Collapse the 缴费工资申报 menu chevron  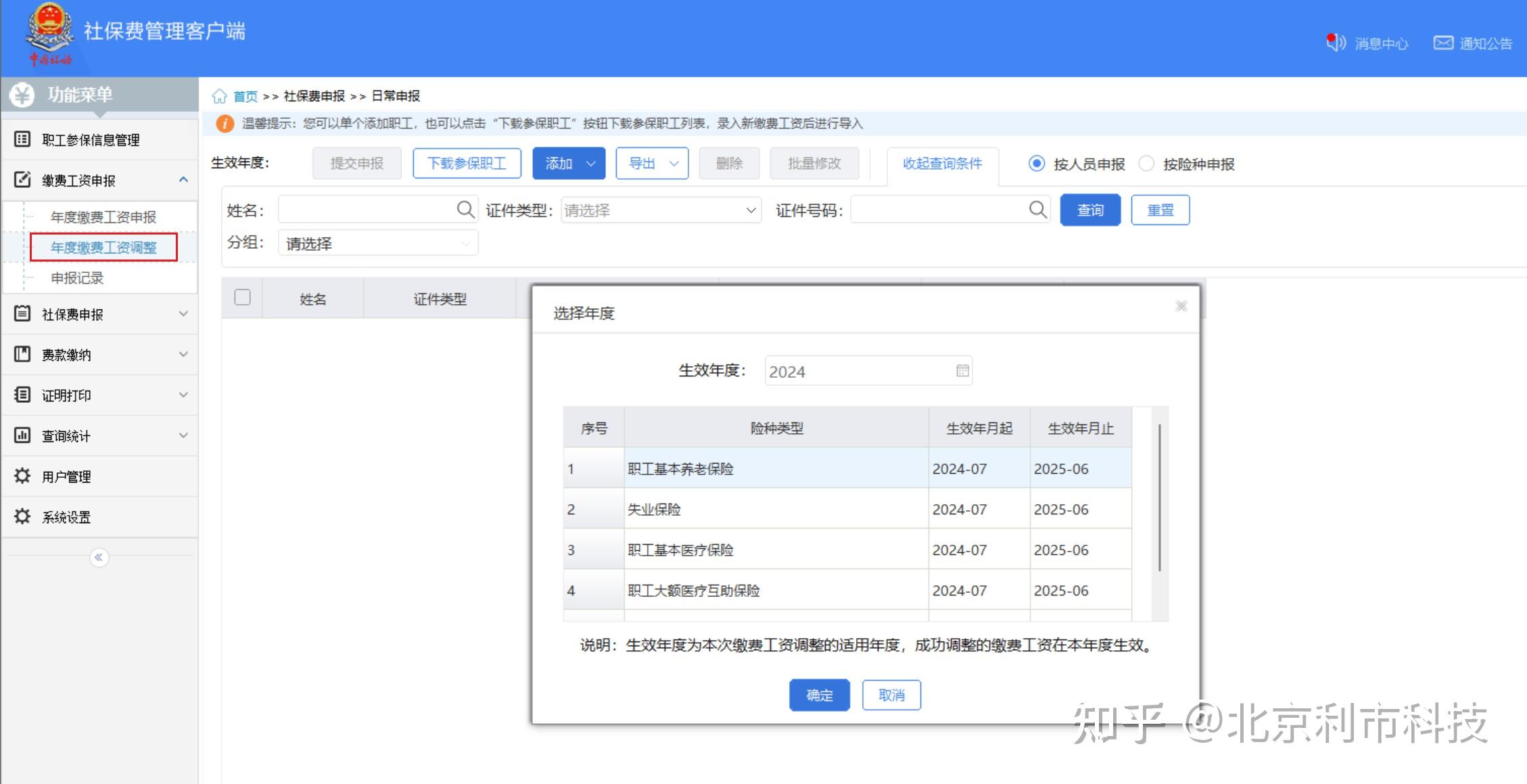(183, 180)
